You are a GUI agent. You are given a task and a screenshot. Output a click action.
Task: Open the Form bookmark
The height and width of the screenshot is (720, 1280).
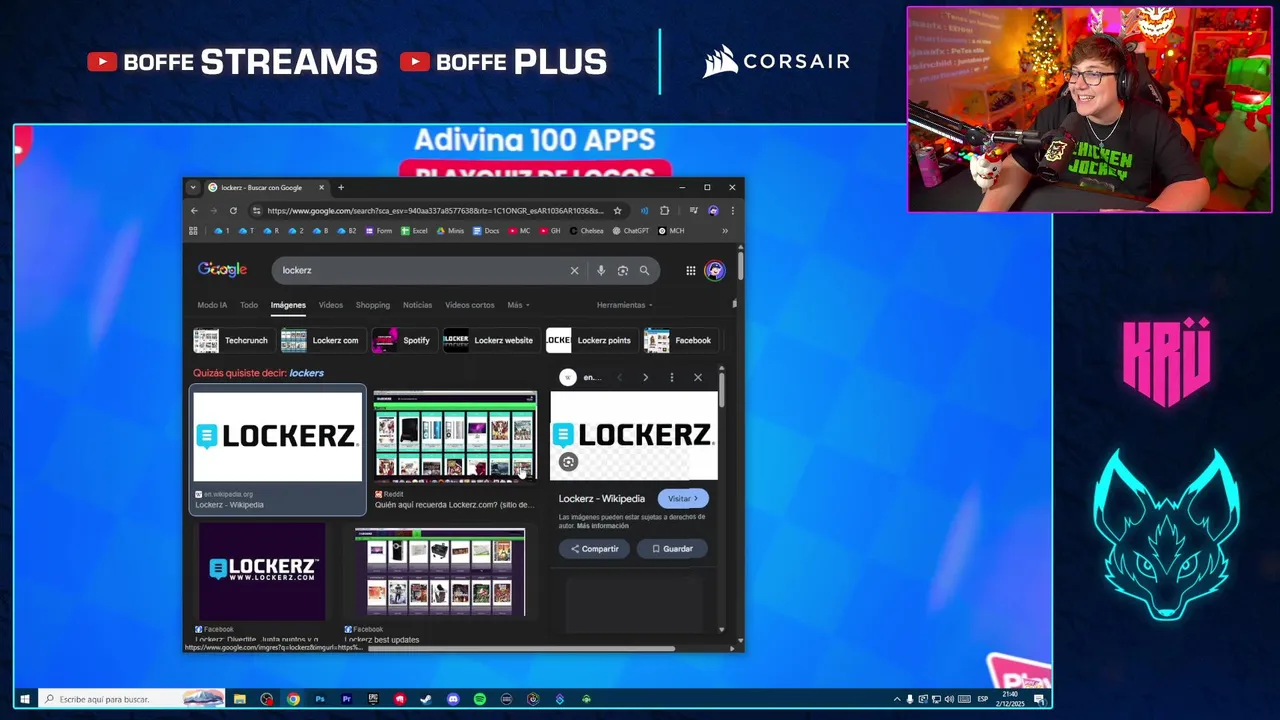pyautogui.click(x=378, y=231)
